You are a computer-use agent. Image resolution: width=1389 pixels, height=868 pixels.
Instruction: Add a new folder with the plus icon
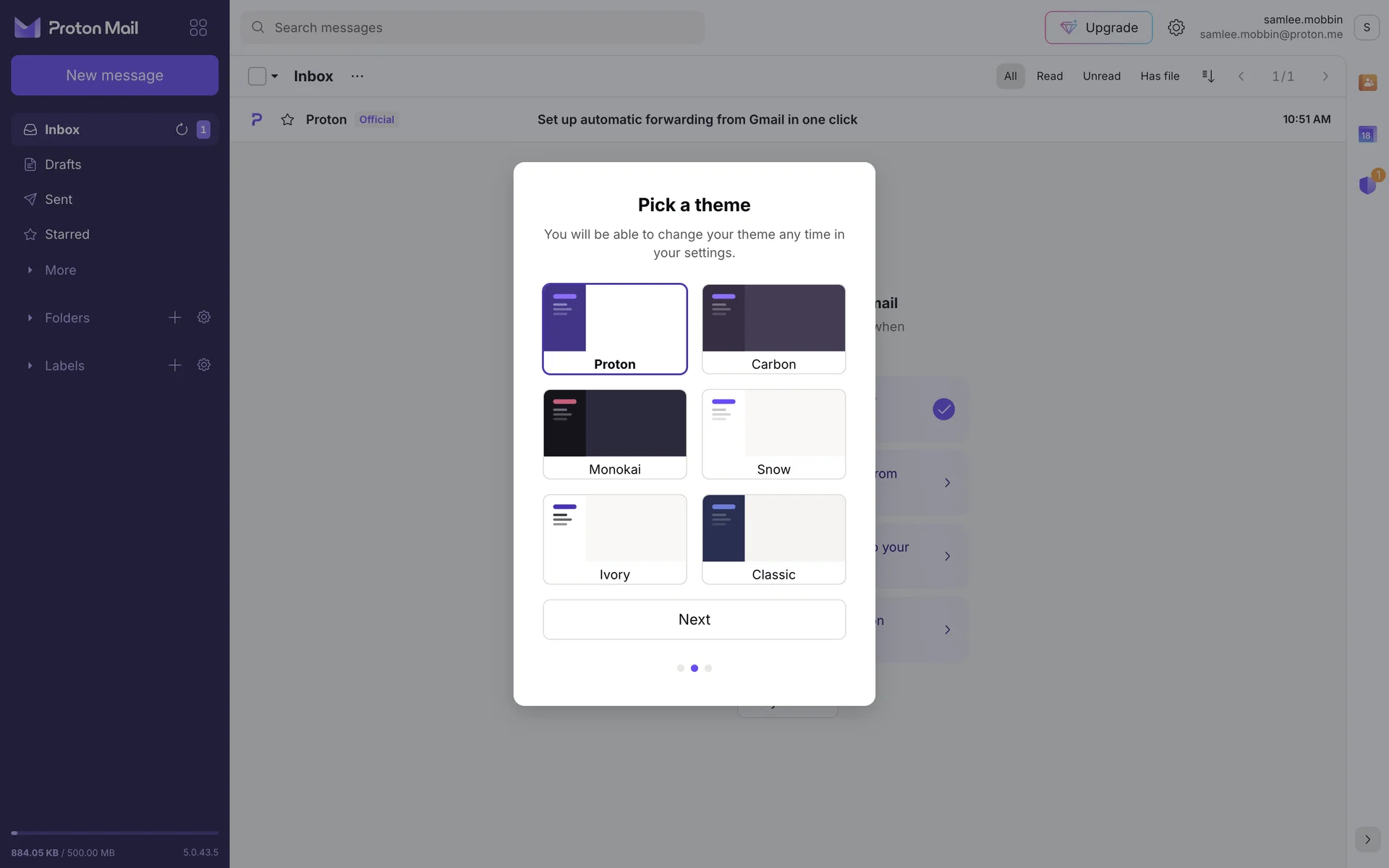tap(175, 318)
